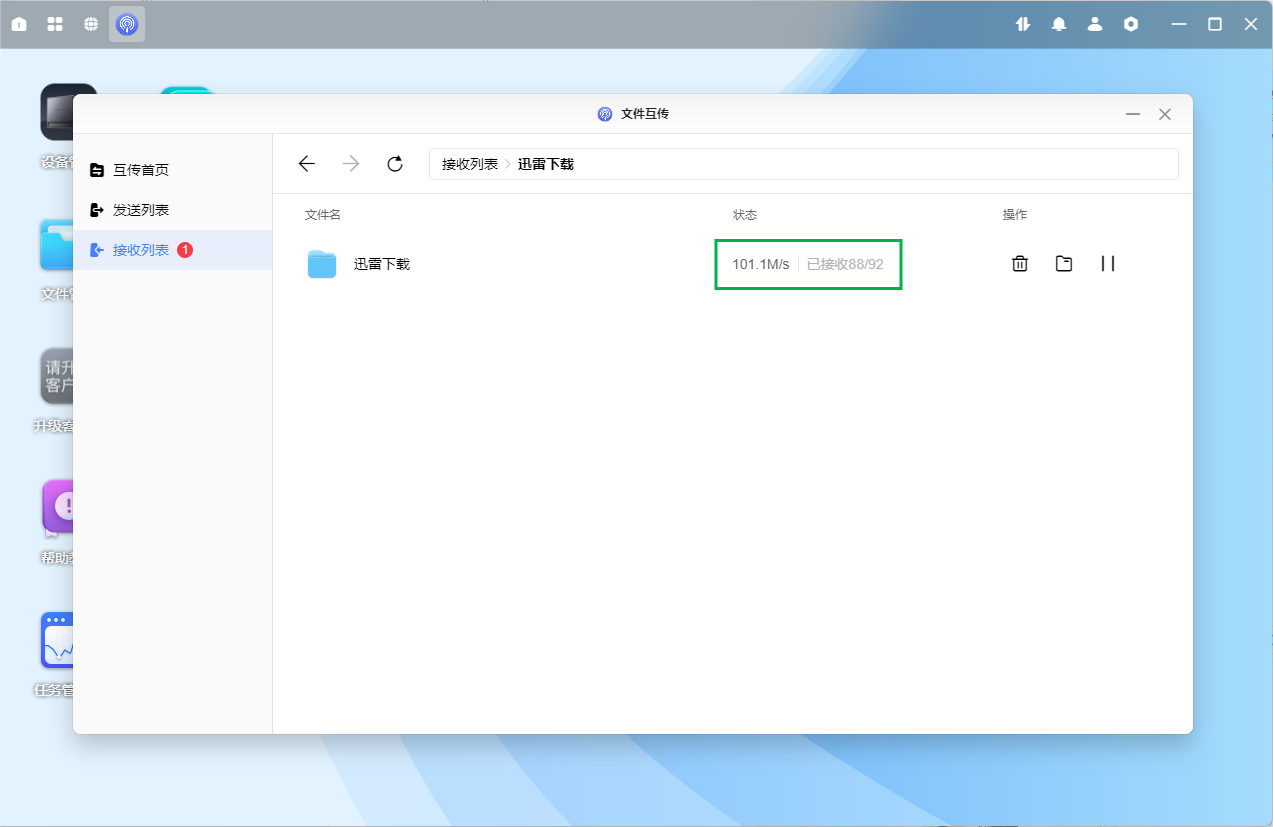Click the 迅雷下载 breadcrumb segment
This screenshot has width=1273, height=827.
(x=546, y=164)
